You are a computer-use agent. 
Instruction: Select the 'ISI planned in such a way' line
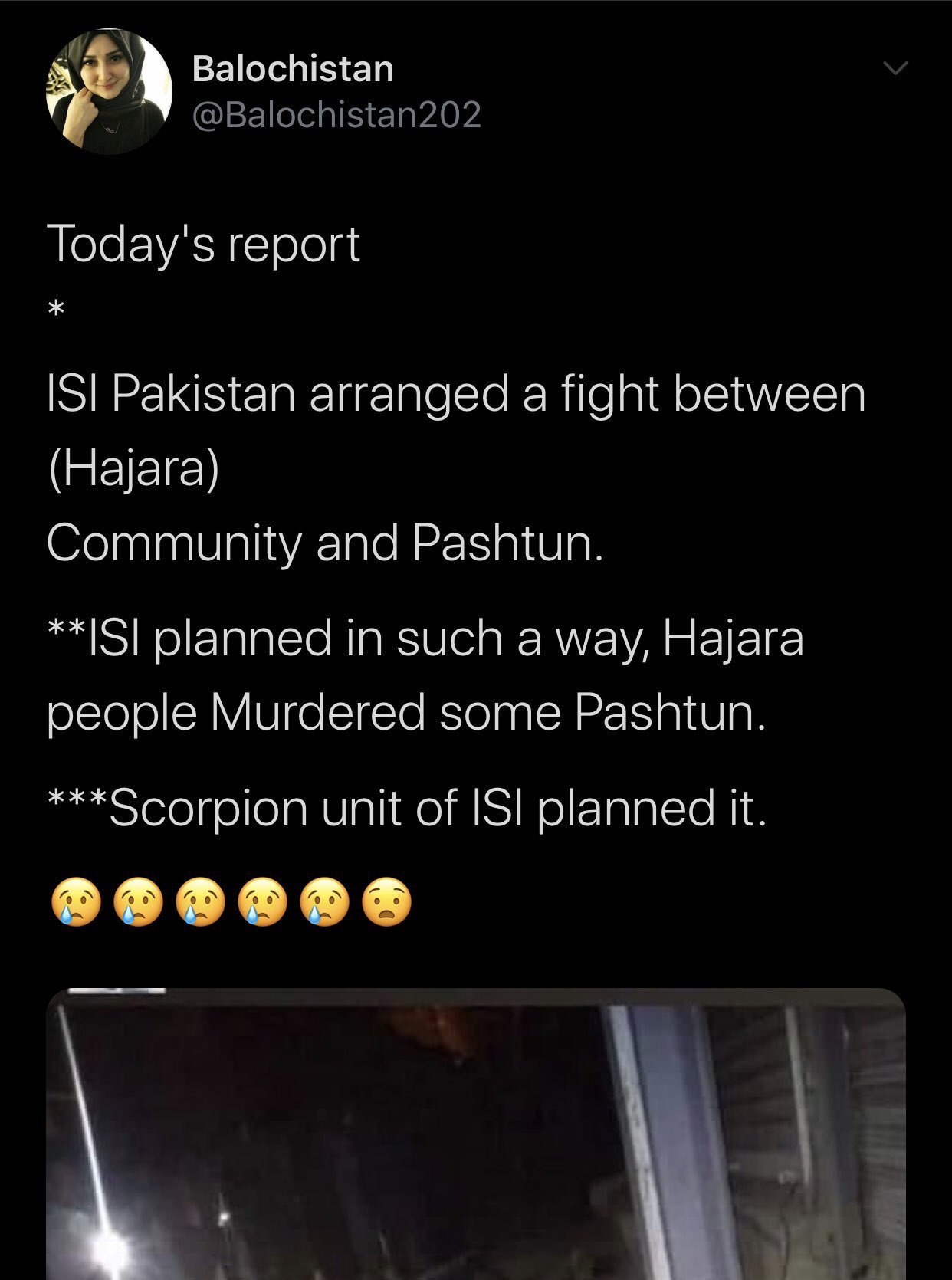click(x=425, y=638)
